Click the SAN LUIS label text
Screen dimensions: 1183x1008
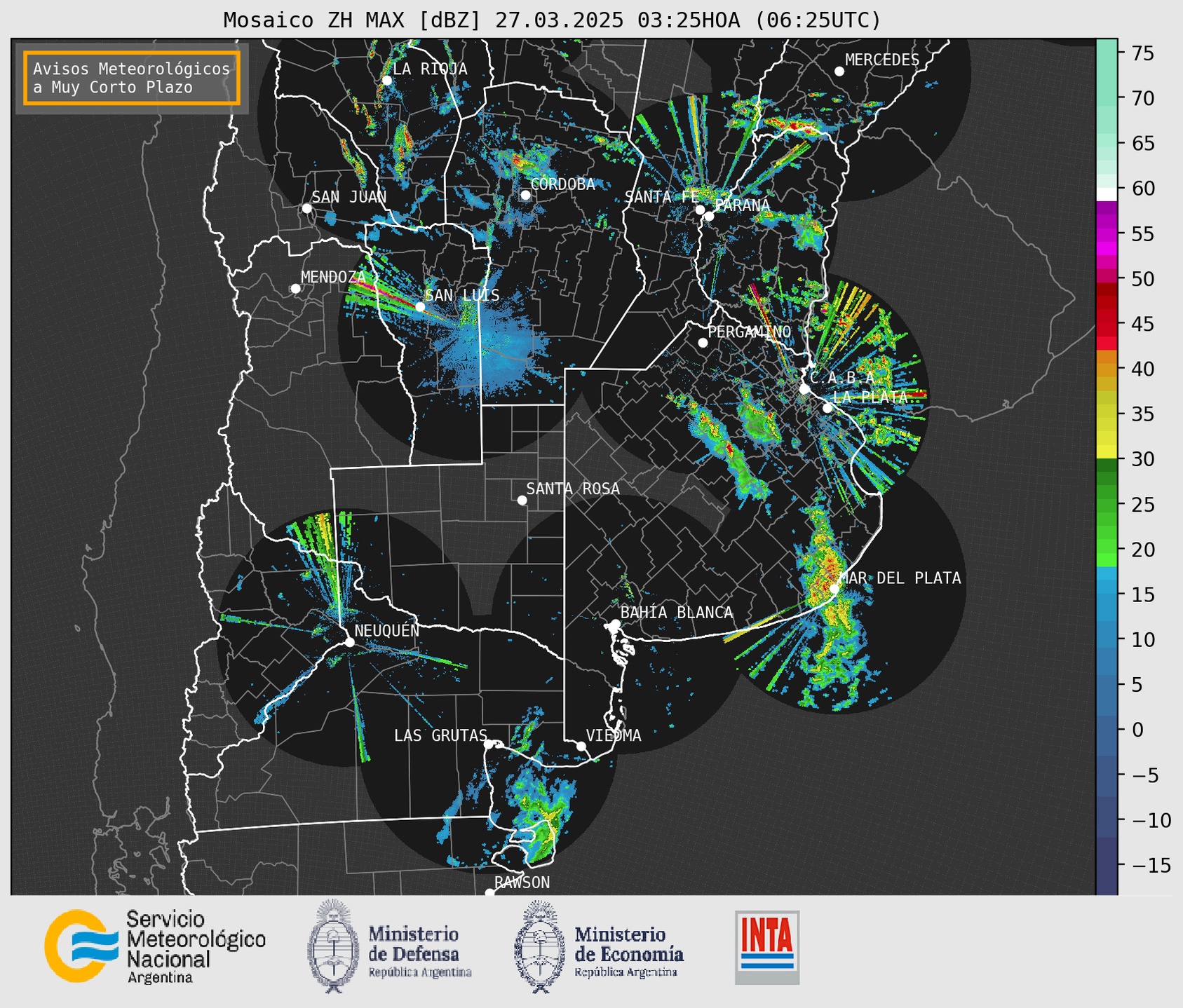463,295
